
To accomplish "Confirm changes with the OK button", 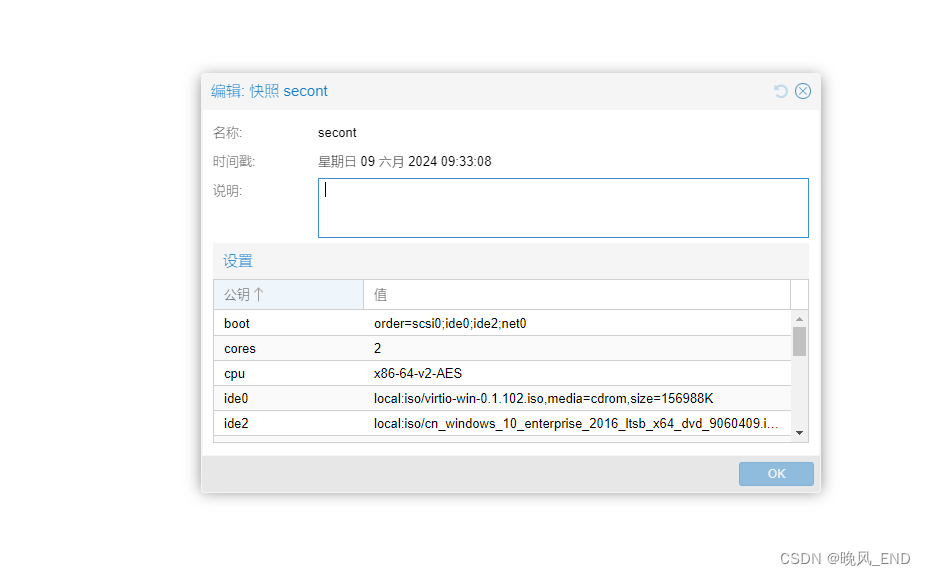I will 776,474.
